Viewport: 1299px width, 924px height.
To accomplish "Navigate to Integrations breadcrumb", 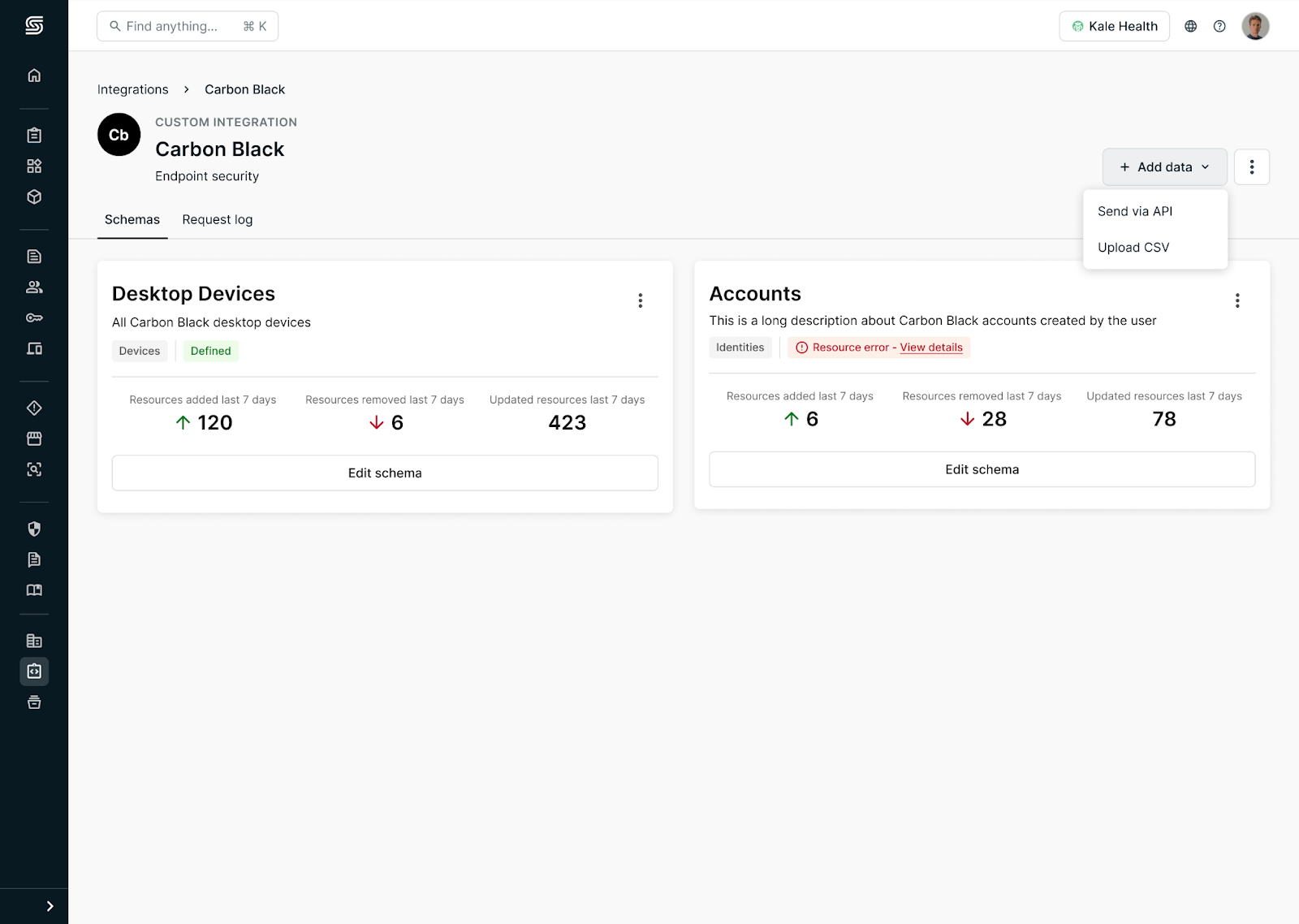I will [x=133, y=89].
